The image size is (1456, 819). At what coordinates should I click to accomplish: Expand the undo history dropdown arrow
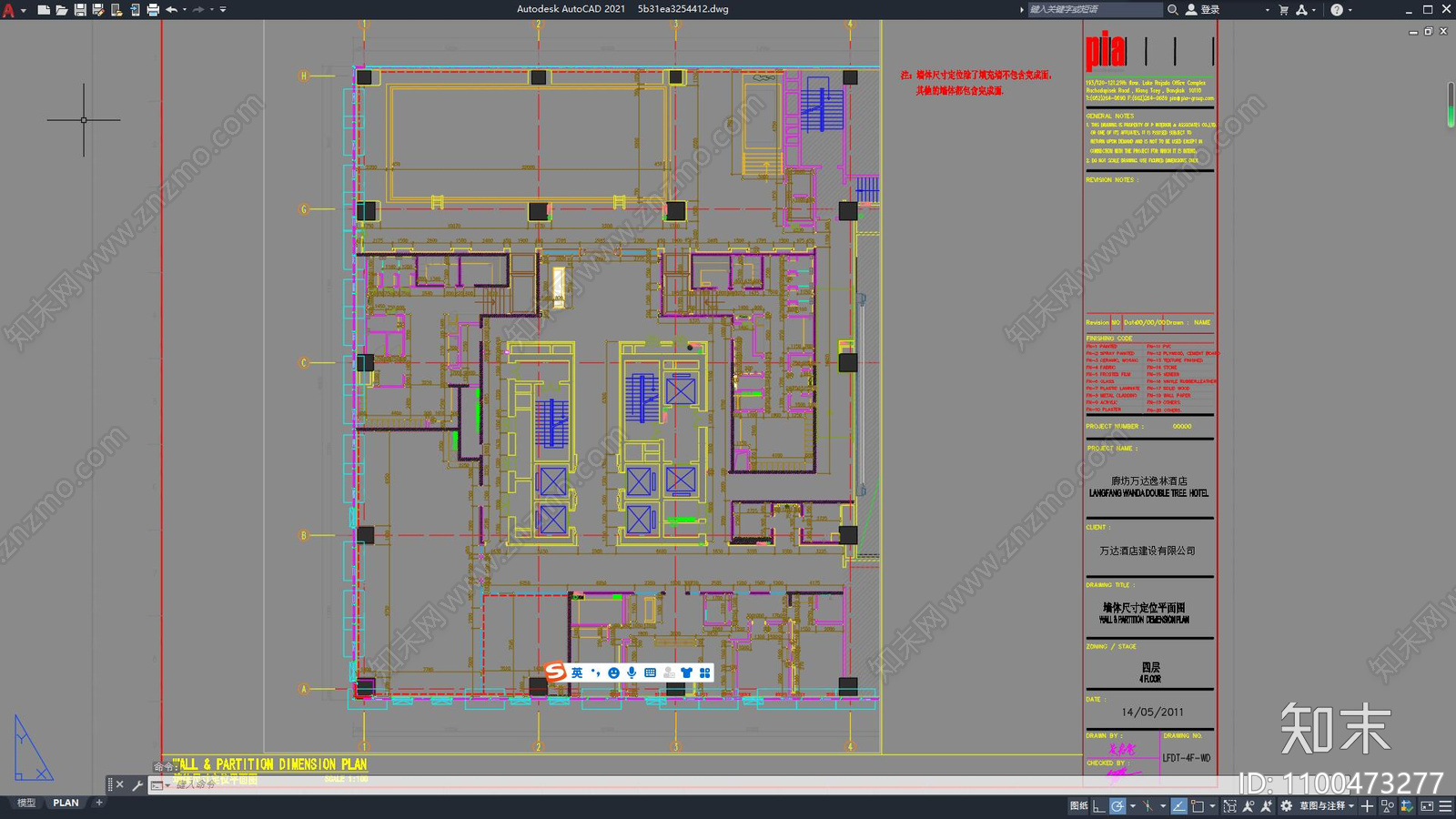pyautogui.click(x=185, y=10)
